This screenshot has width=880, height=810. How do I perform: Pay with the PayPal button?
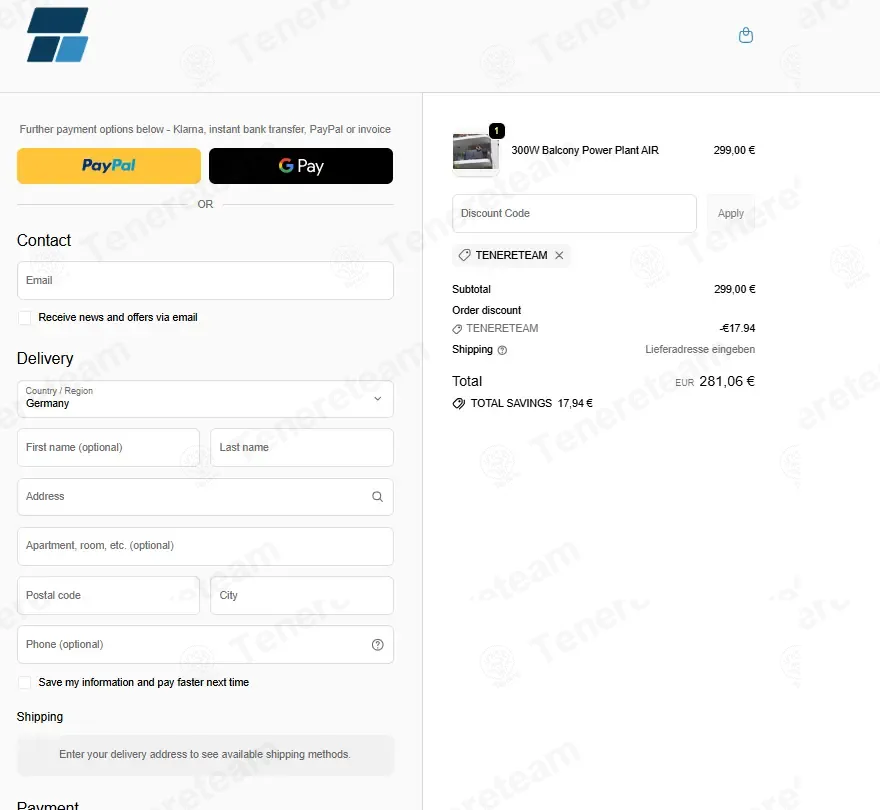[x=109, y=166]
